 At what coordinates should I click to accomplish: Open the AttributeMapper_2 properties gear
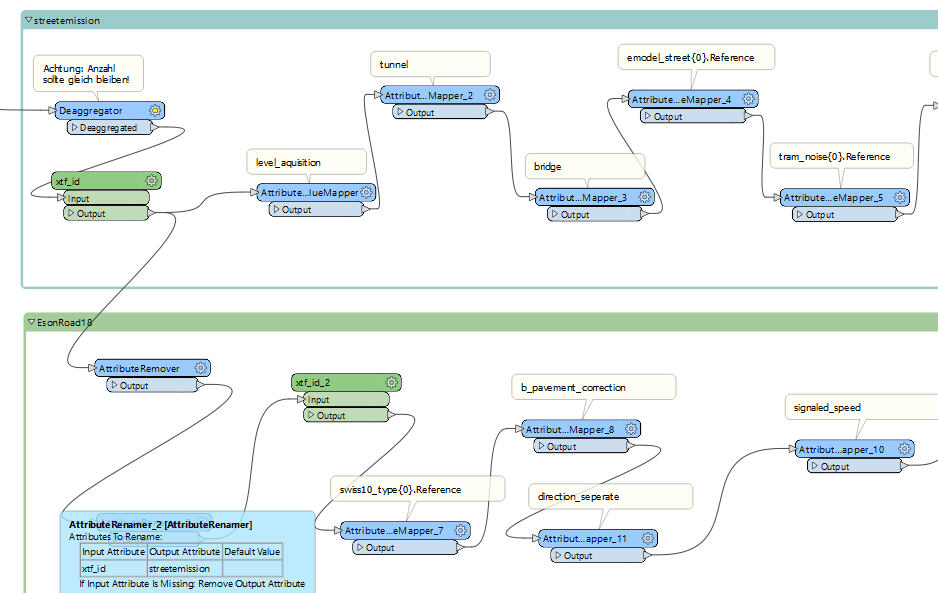[489, 94]
